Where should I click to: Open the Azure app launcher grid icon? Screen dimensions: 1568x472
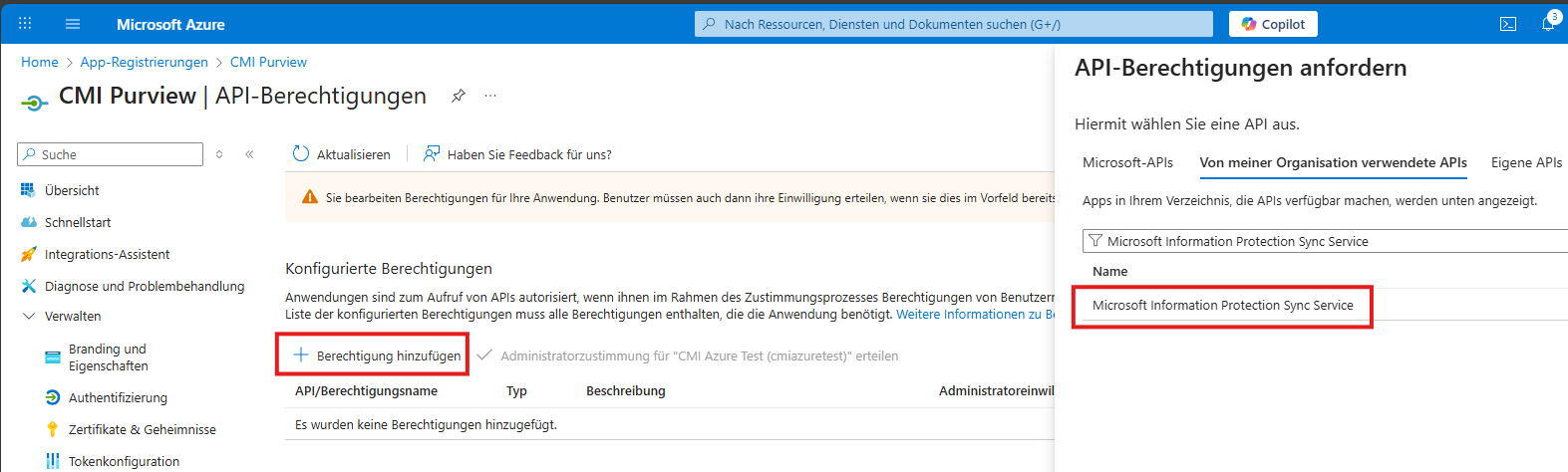click(25, 24)
